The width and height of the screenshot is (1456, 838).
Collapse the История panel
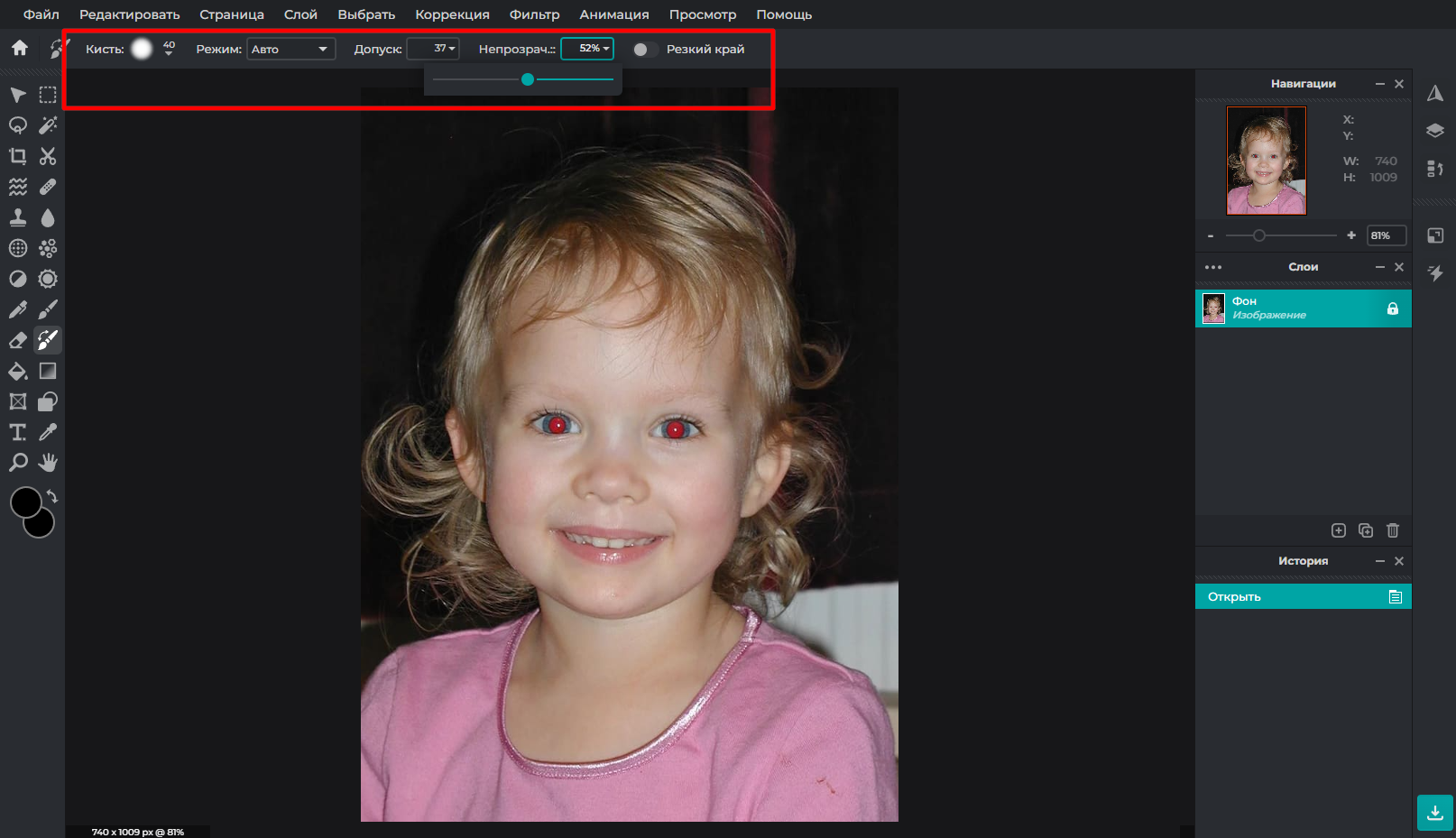point(1380,561)
